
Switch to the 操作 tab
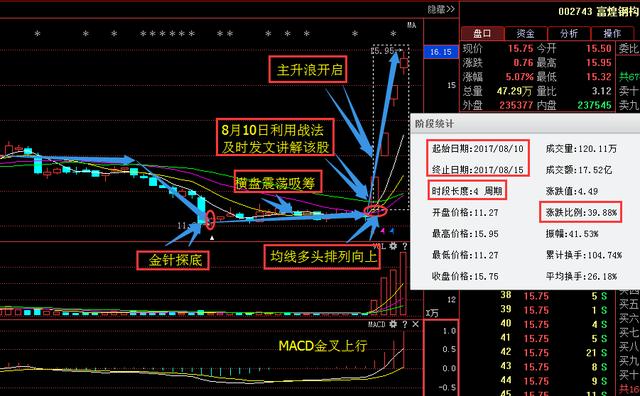pyautogui.click(x=612, y=33)
